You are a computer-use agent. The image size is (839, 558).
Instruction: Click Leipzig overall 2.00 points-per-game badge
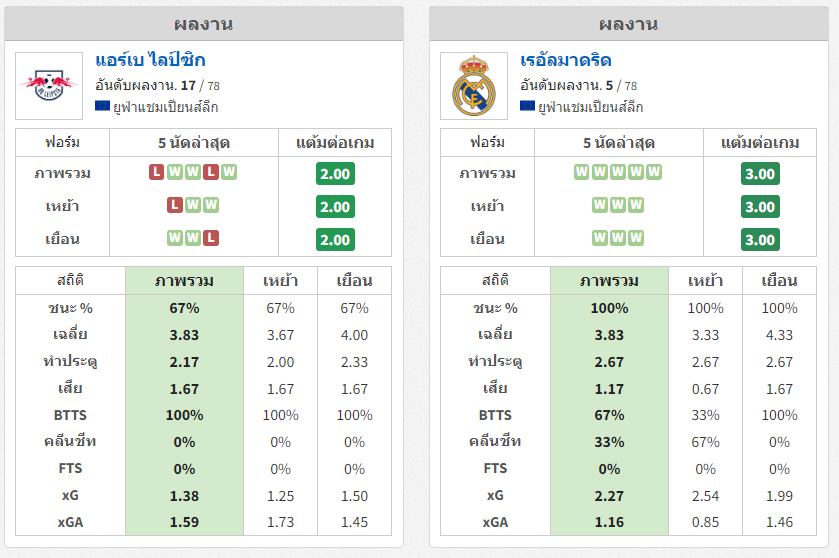335,173
